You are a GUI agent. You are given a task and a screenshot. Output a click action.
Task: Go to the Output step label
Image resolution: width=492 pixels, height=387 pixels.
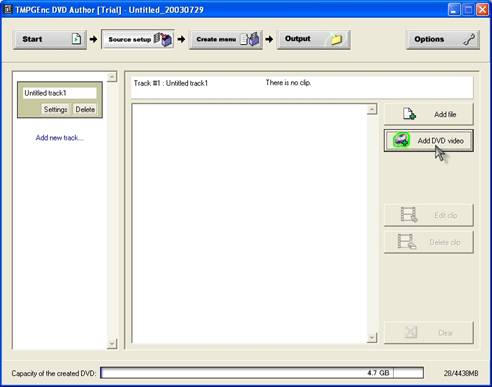tap(298, 39)
